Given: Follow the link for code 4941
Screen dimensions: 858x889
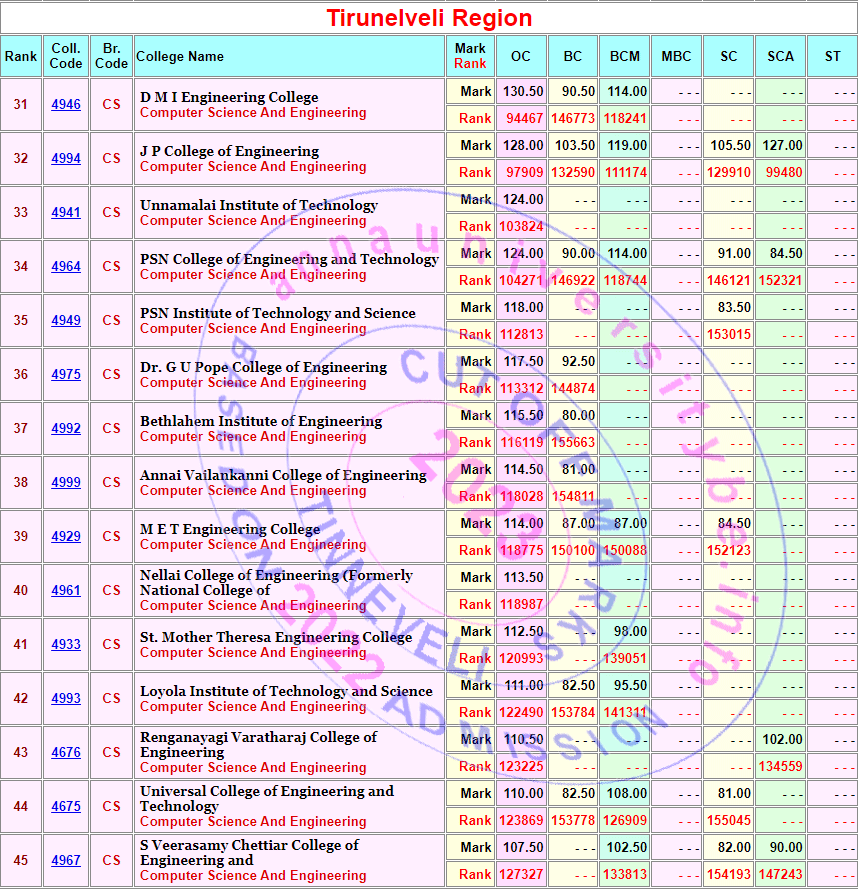Looking at the screenshot, I should pyautogui.click(x=66, y=213).
